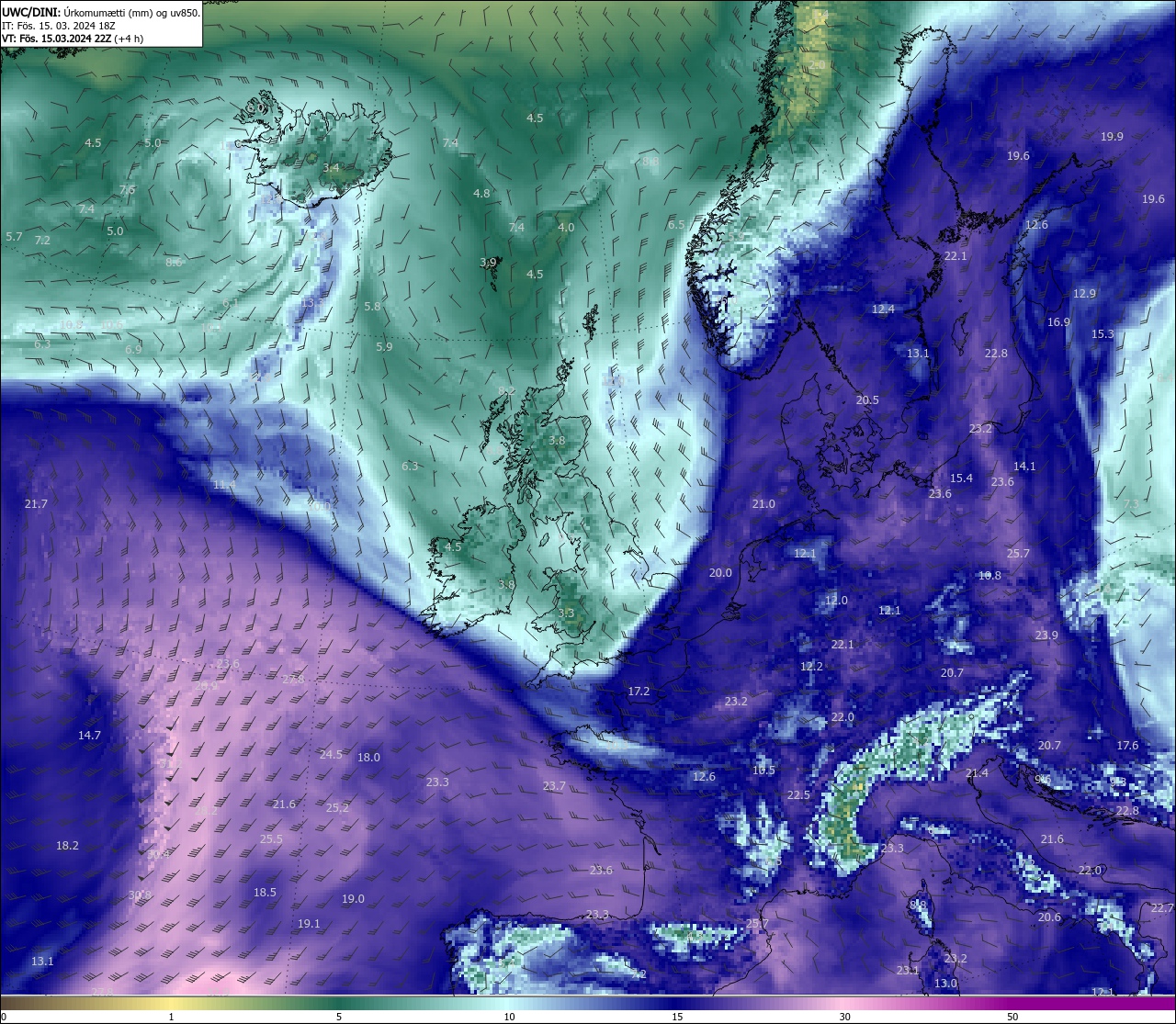Click the 21.0 value in the North Sea

click(763, 504)
